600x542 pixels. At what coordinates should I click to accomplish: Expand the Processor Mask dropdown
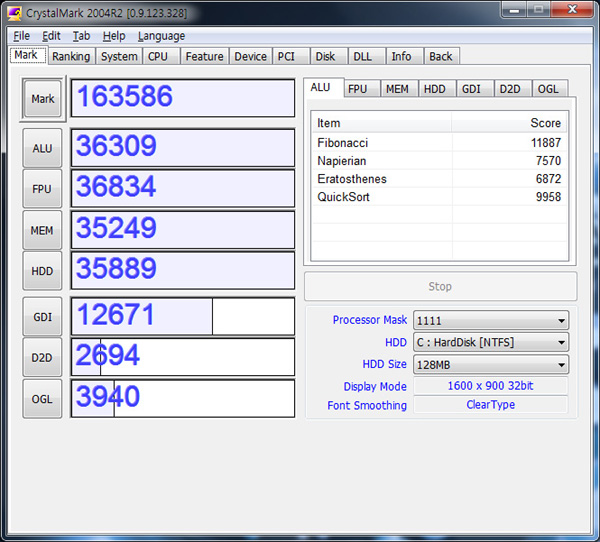[491, 320]
